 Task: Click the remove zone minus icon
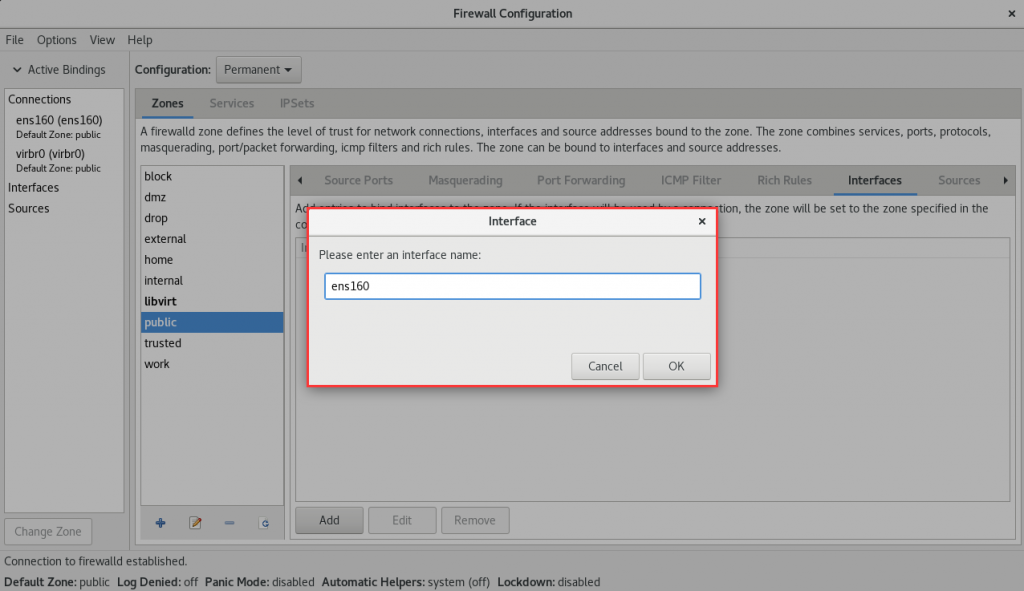click(229, 522)
